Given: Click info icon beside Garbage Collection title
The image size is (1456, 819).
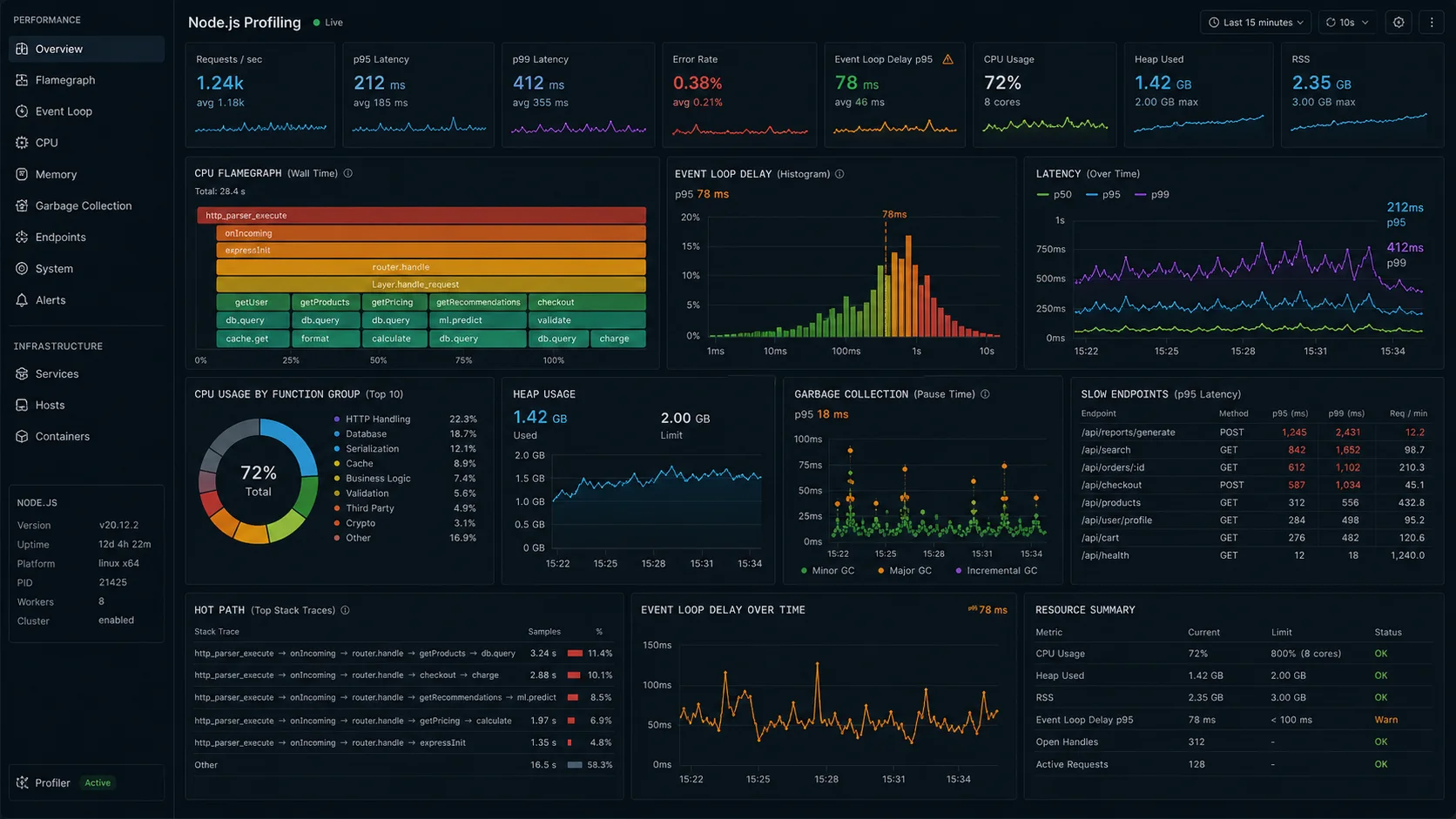Looking at the screenshot, I should [985, 394].
